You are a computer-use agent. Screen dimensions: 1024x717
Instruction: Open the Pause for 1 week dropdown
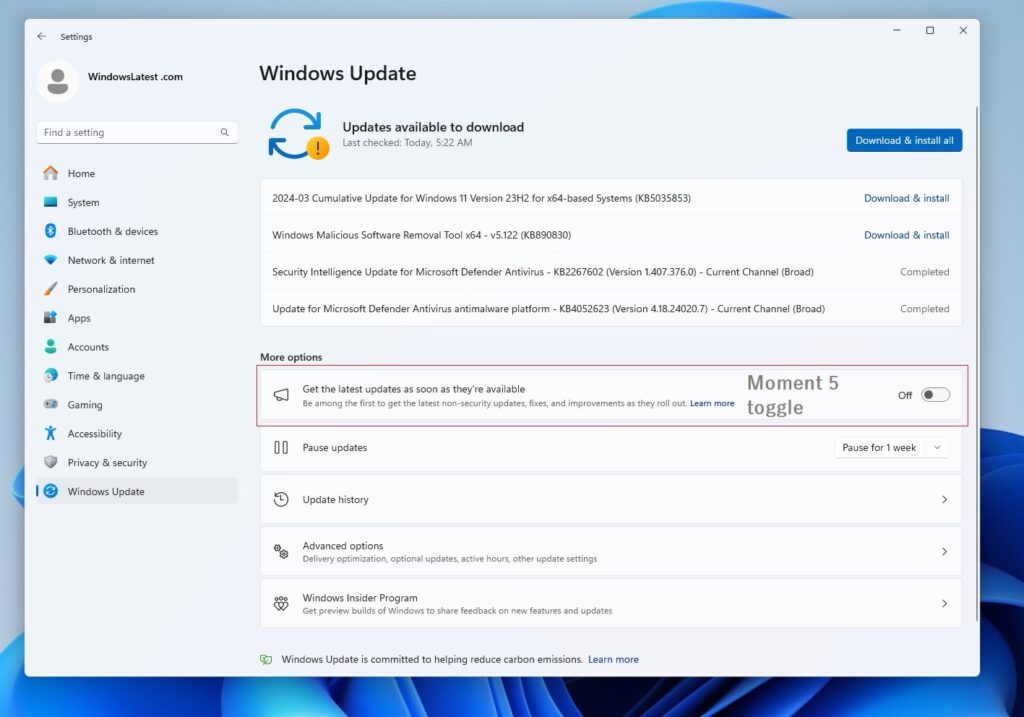(x=891, y=447)
